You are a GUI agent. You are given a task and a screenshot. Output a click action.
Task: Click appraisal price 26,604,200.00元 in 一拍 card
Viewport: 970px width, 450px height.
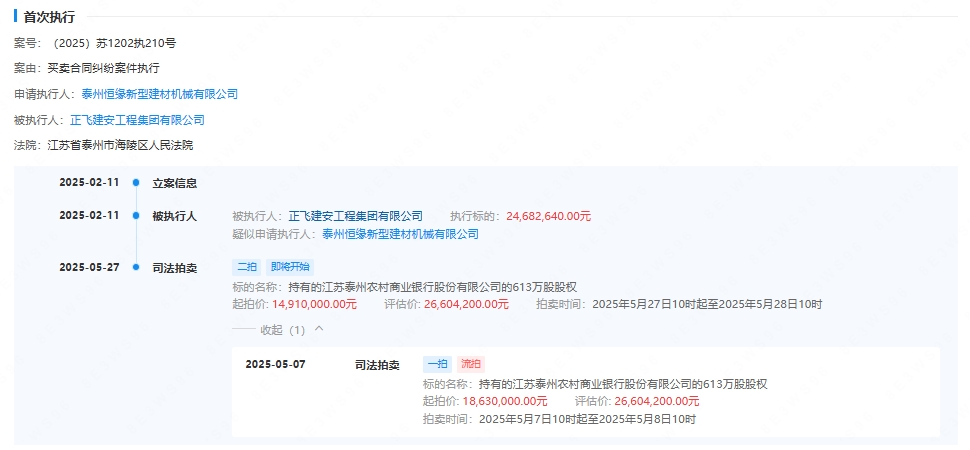tap(657, 401)
